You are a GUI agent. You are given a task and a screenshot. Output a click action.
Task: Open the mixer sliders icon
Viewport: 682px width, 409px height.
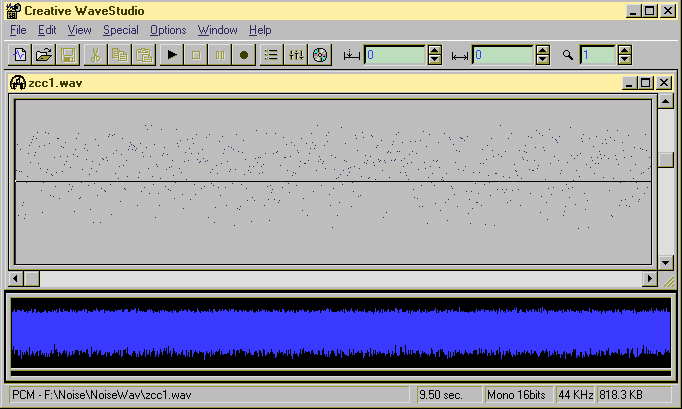pyautogui.click(x=296, y=55)
